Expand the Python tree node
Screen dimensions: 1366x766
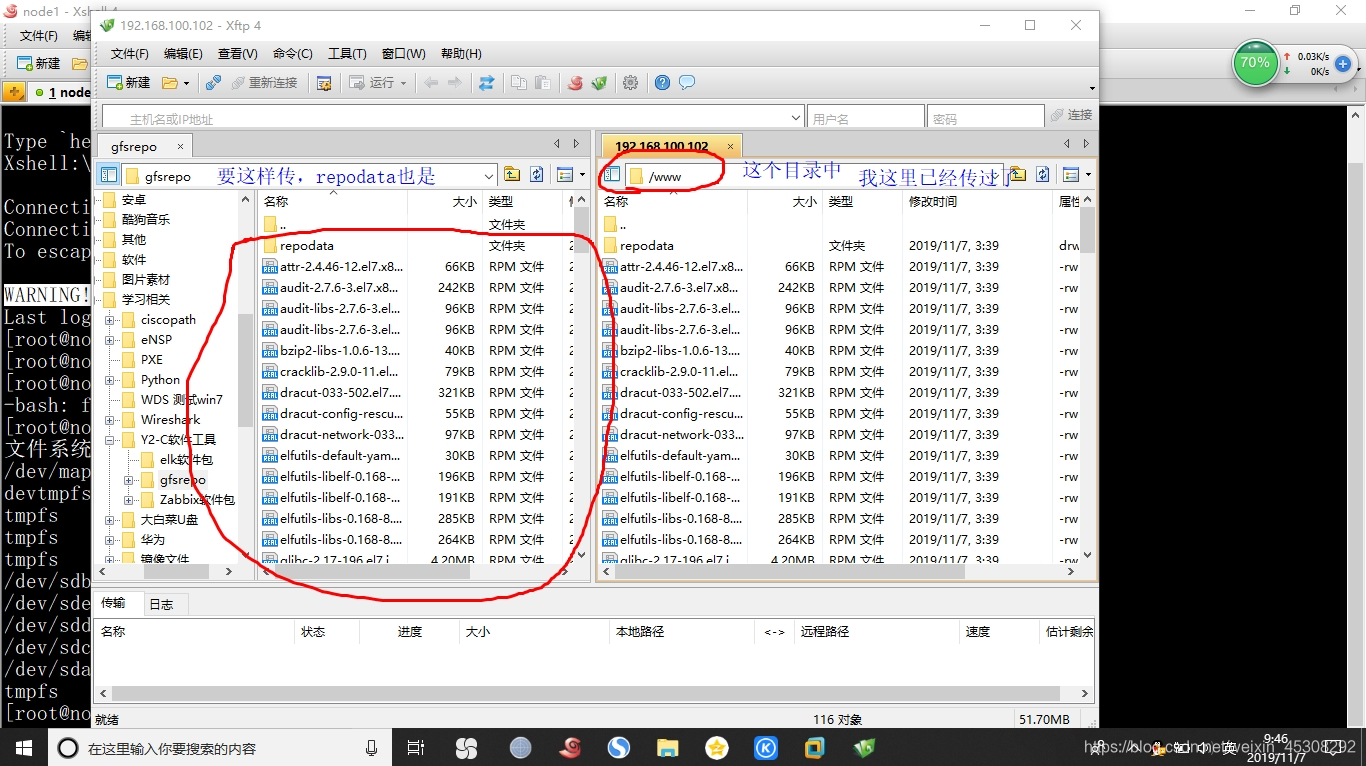[x=110, y=380]
